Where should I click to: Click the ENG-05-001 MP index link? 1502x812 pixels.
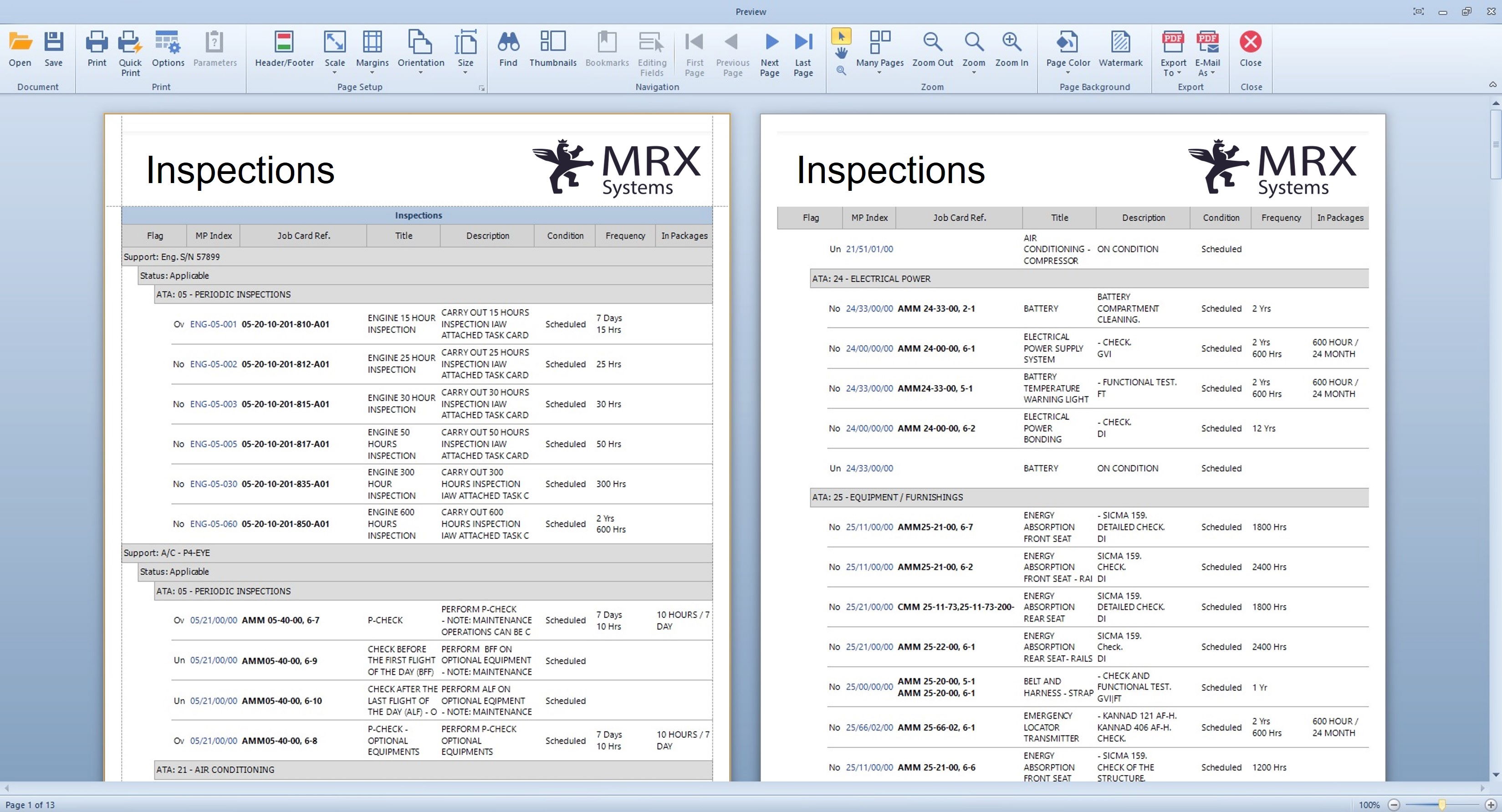(x=214, y=324)
